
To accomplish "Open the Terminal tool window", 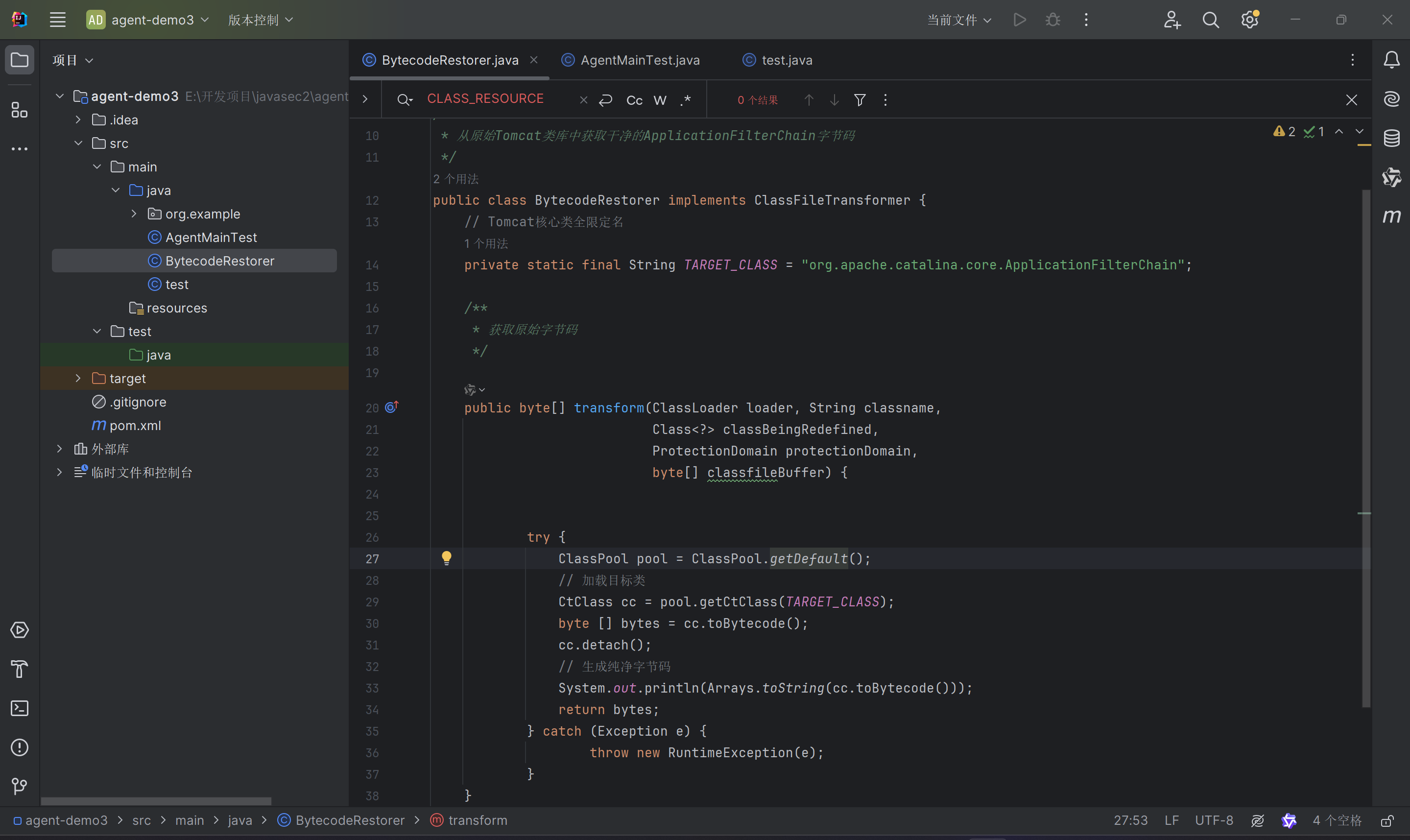I will click(x=19, y=708).
